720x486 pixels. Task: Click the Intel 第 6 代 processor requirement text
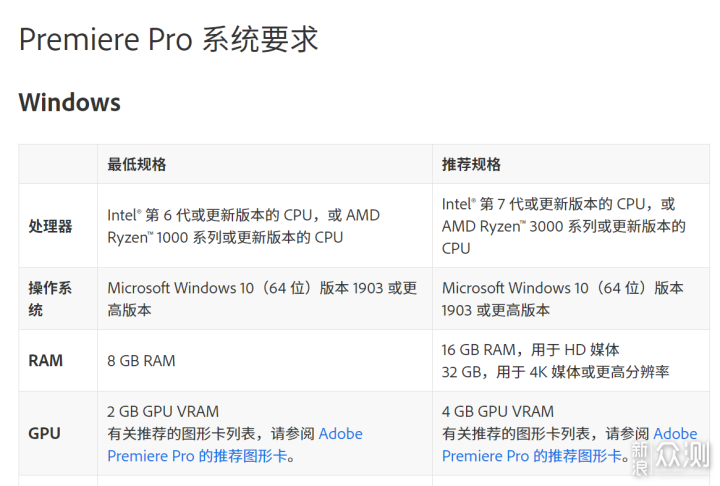pos(243,226)
